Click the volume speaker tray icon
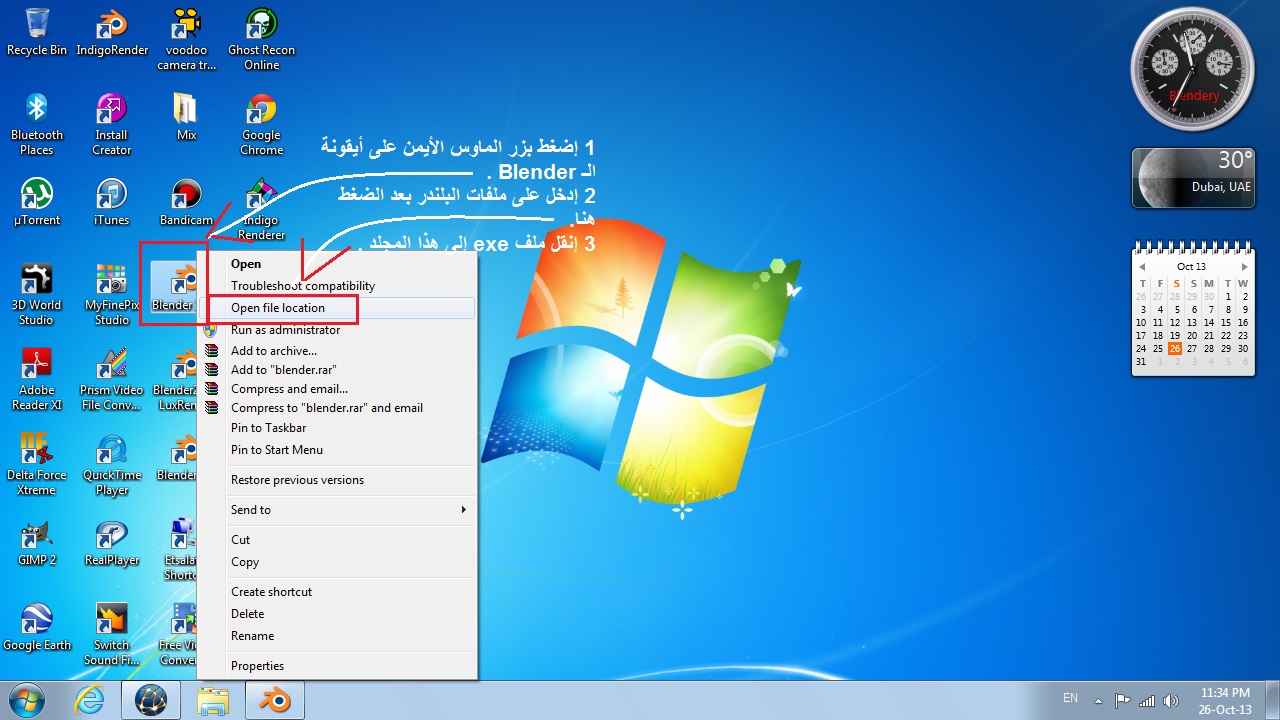1280x720 pixels. 1169,701
